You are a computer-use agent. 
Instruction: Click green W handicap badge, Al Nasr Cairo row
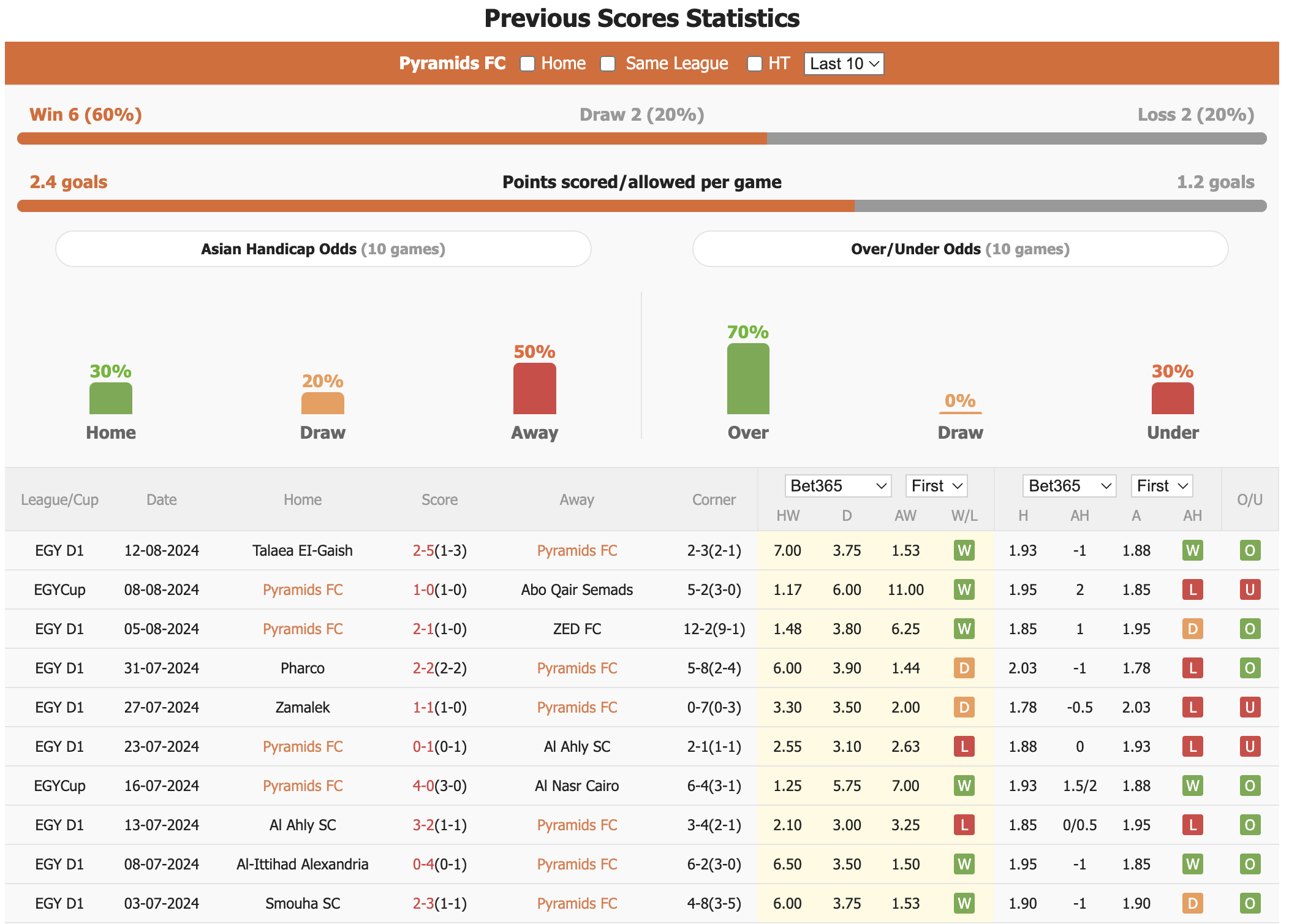click(1192, 786)
